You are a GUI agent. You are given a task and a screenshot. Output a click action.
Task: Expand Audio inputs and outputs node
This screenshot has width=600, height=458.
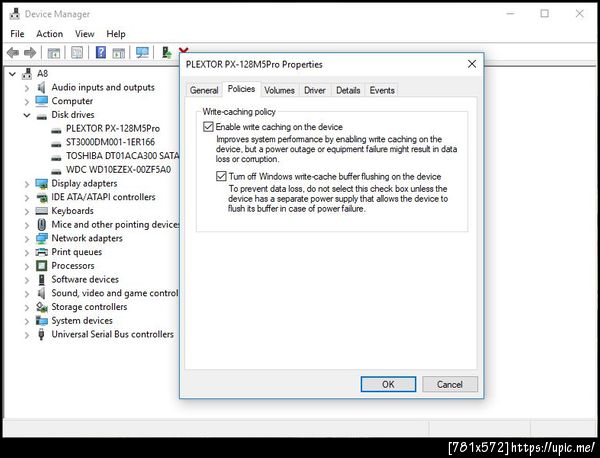coord(27,88)
